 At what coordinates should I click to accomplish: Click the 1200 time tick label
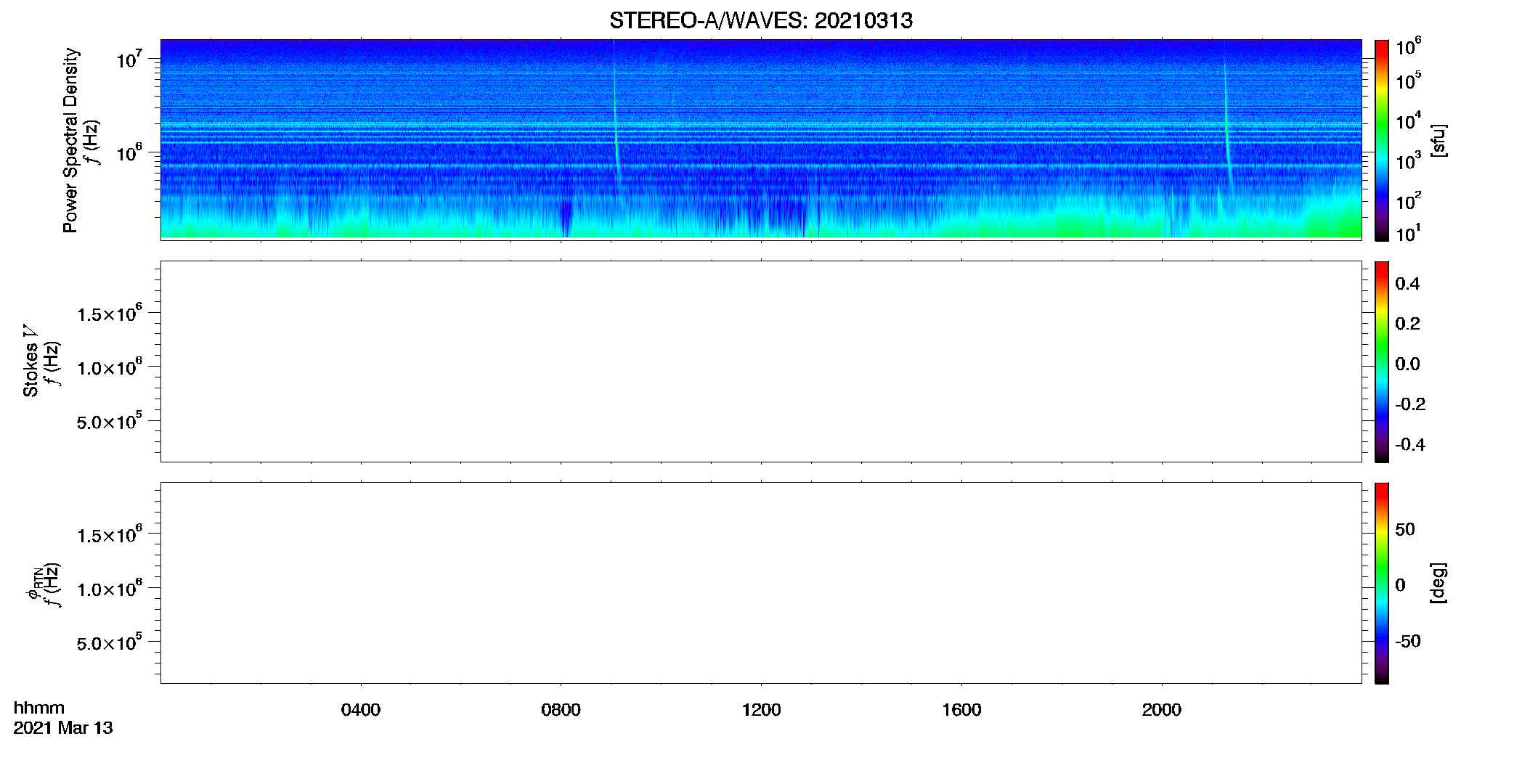point(761,710)
